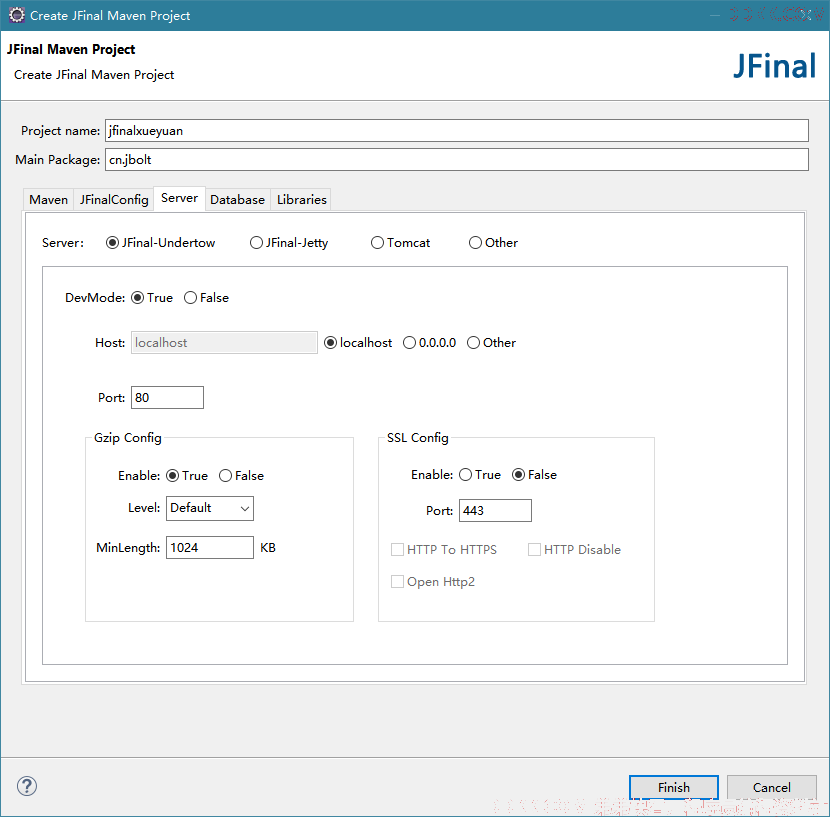Image resolution: width=830 pixels, height=817 pixels.
Task: Click the Project name input field
Action: [x=457, y=130]
